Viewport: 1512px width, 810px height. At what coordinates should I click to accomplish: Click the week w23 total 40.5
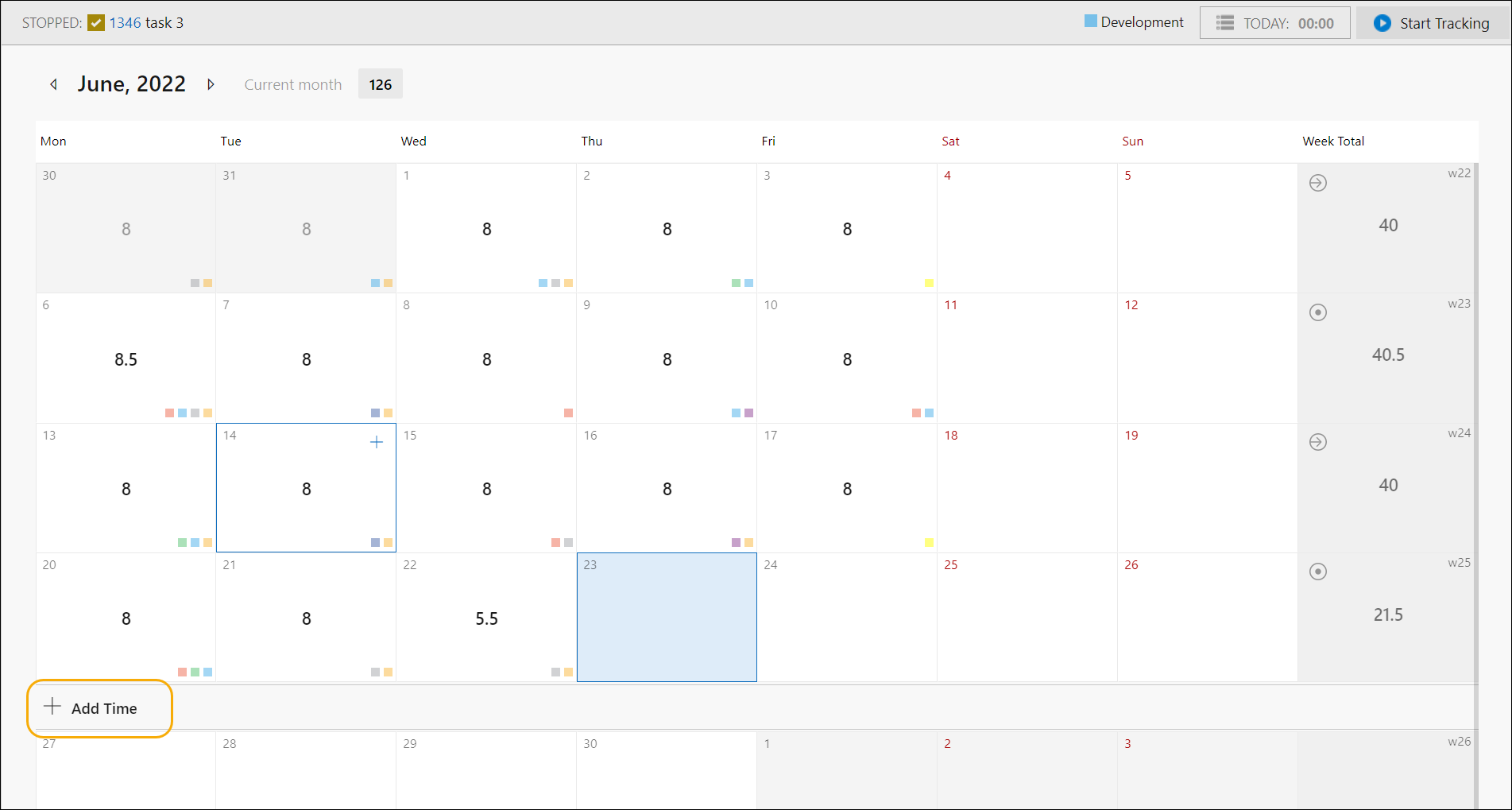point(1388,355)
